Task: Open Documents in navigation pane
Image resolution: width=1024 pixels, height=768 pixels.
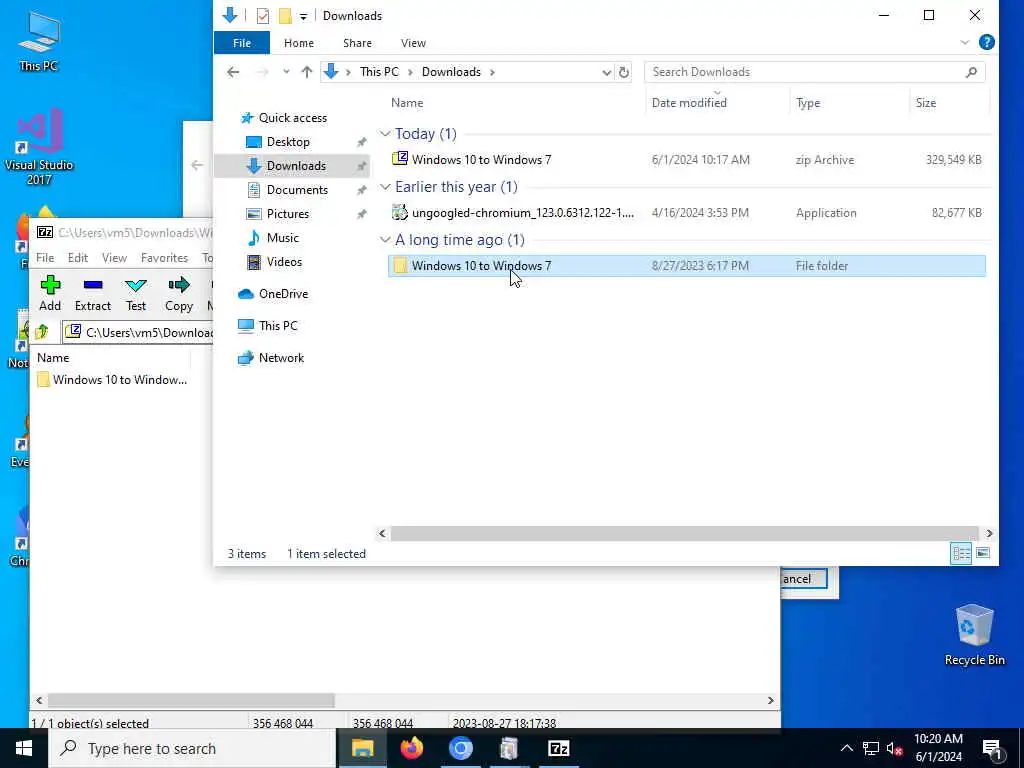Action: pyautogui.click(x=297, y=189)
